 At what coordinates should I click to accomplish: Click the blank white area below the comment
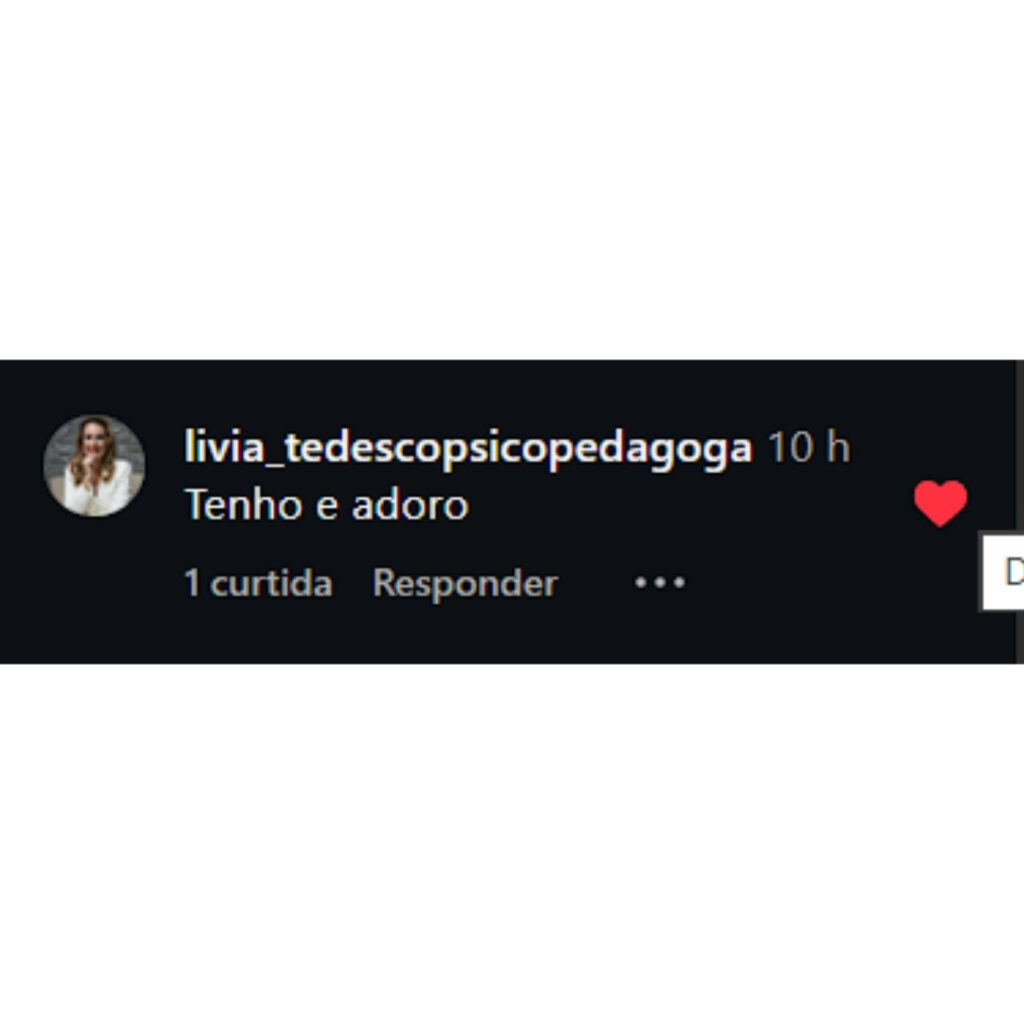[x=512, y=844]
